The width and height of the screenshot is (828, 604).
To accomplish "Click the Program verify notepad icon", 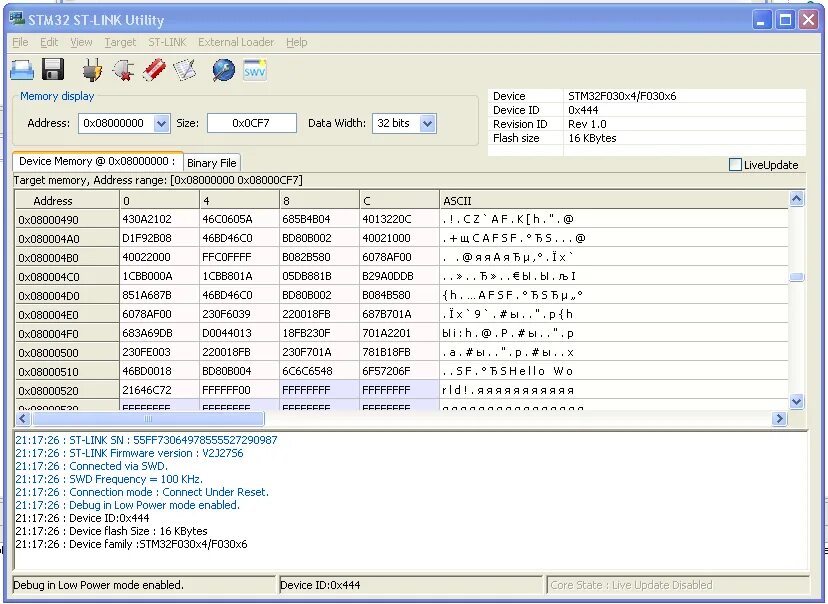I will tap(185, 70).
